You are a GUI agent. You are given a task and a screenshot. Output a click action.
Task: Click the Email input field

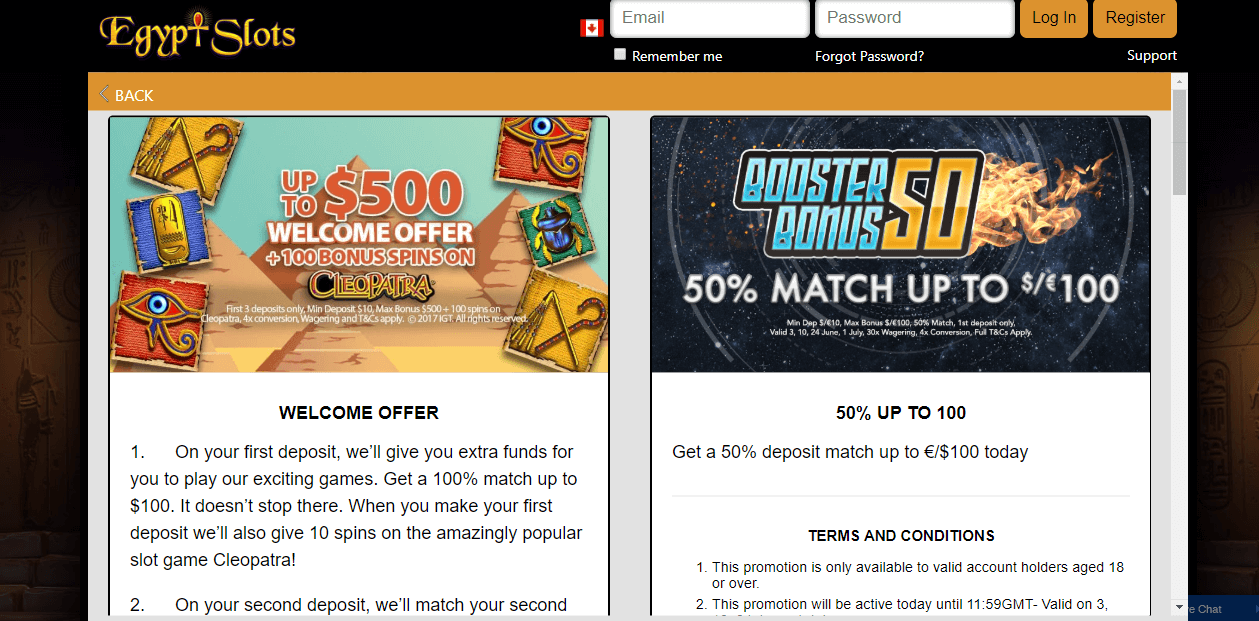click(x=710, y=19)
